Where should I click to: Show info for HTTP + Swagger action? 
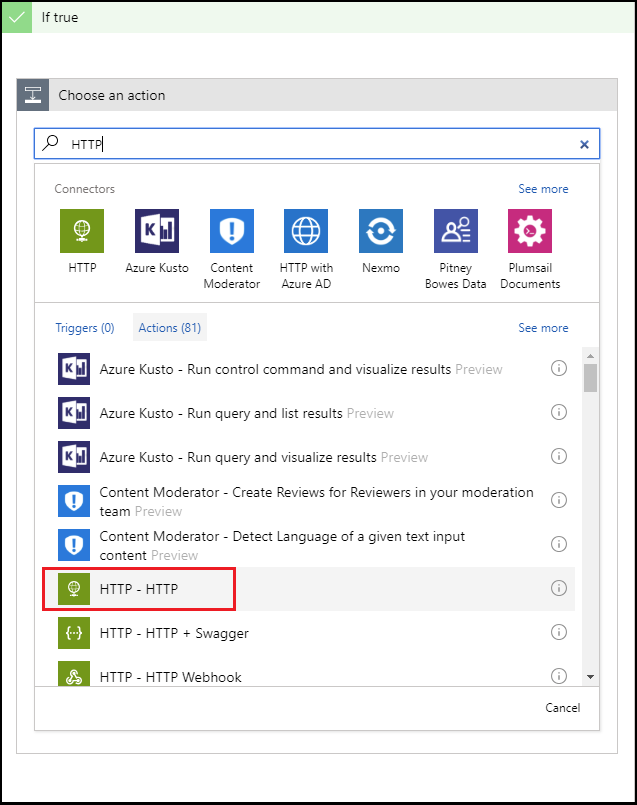(559, 632)
